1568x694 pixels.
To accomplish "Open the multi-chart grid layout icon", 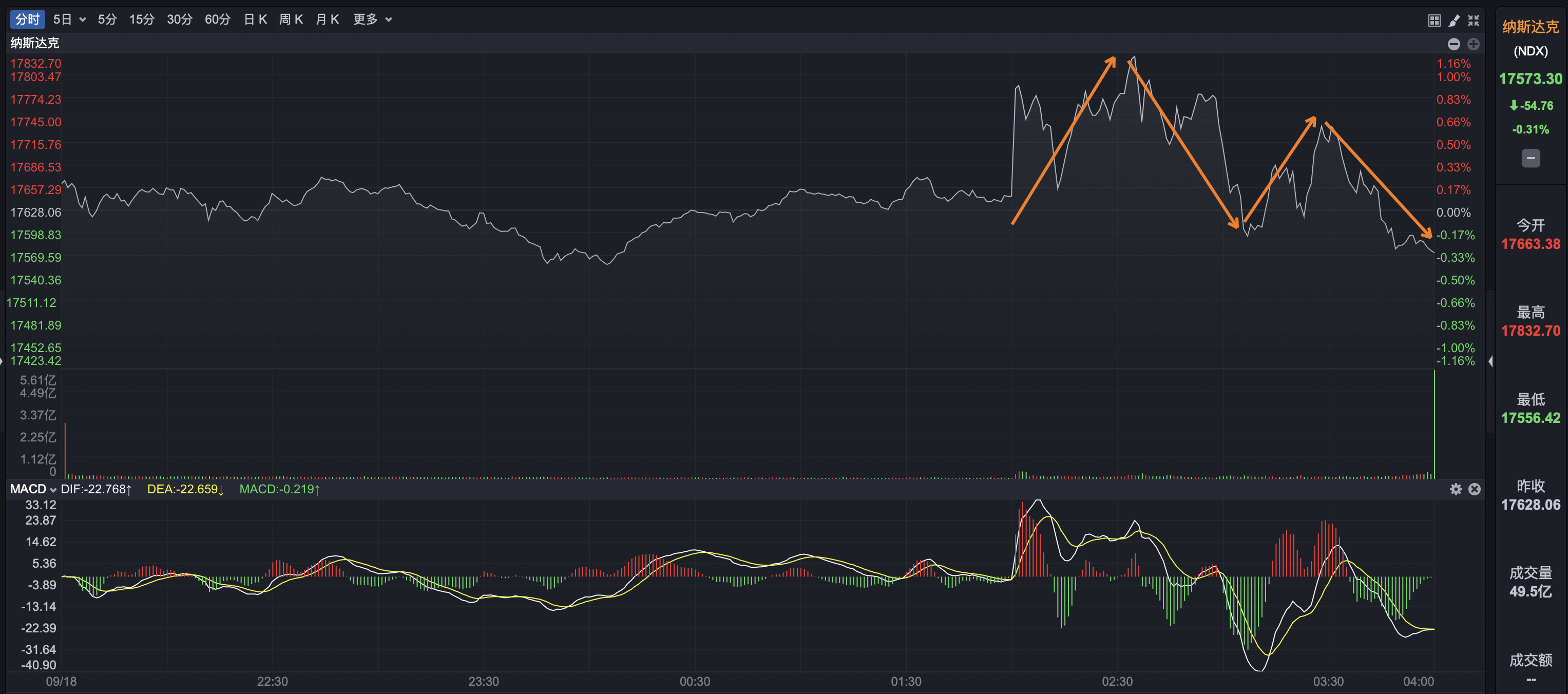I will pos(1434,21).
